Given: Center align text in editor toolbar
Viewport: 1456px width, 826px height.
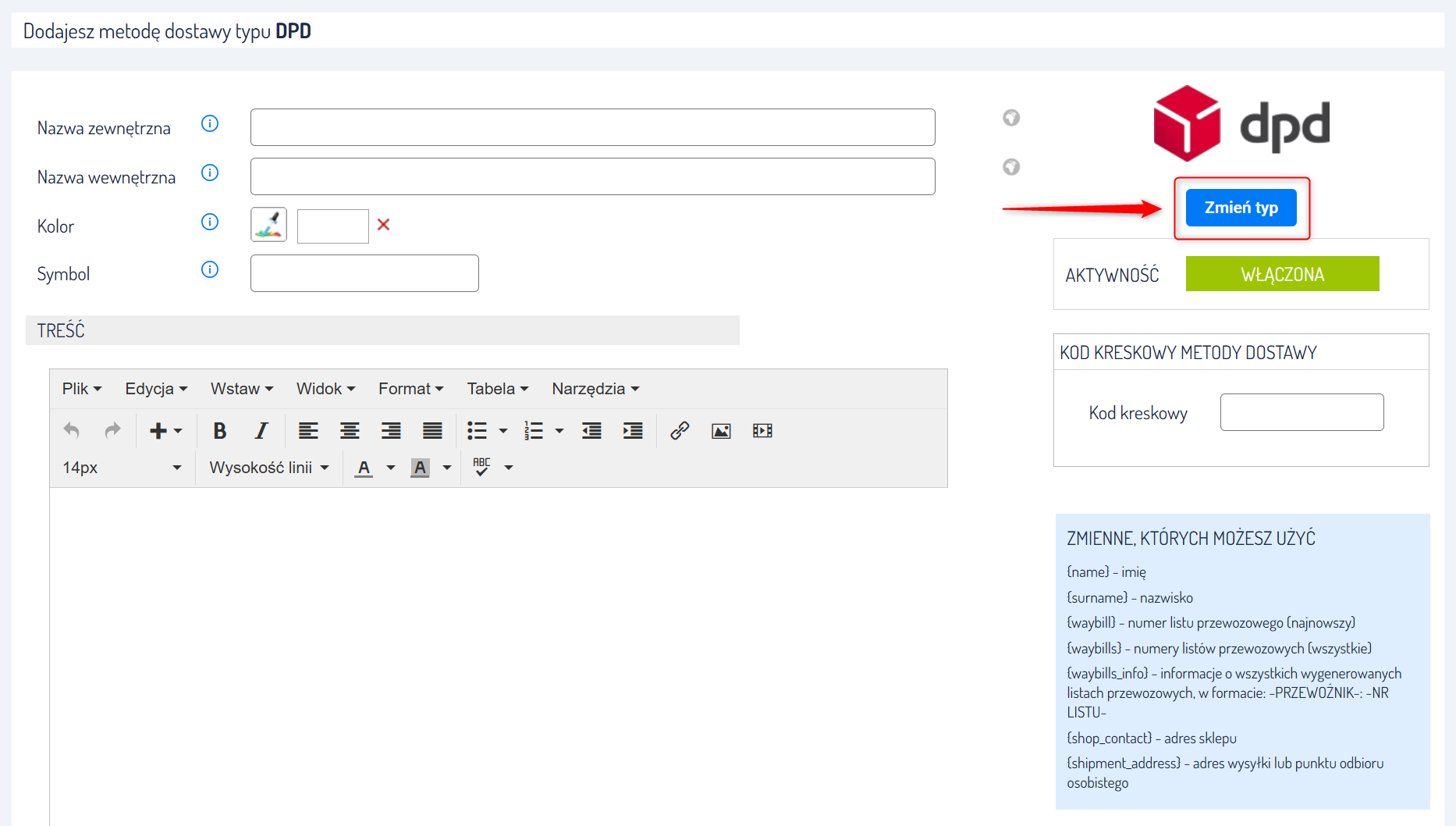Looking at the screenshot, I should (x=350, y=431).
